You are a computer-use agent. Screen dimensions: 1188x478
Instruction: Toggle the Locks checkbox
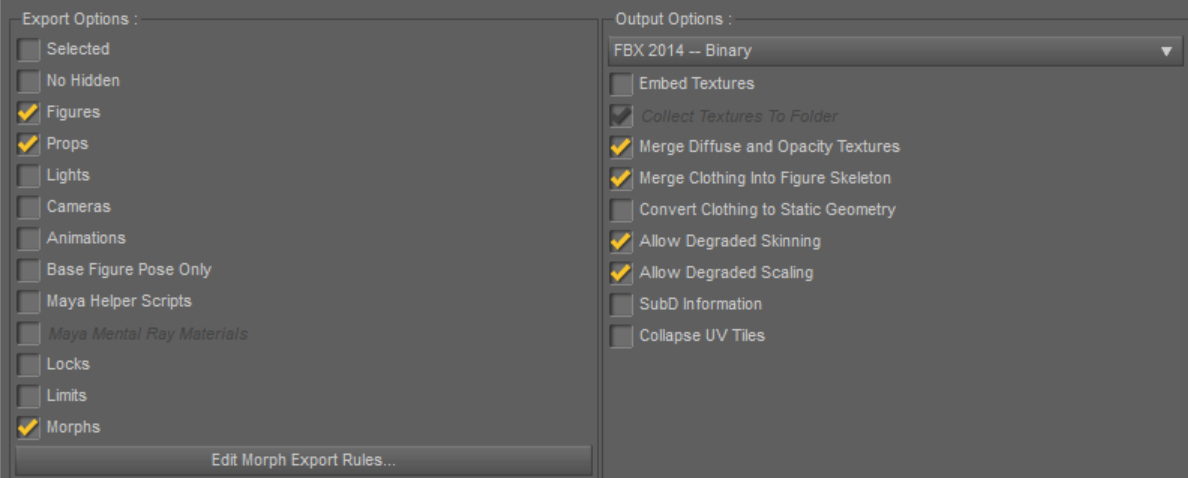click(29, 364)
